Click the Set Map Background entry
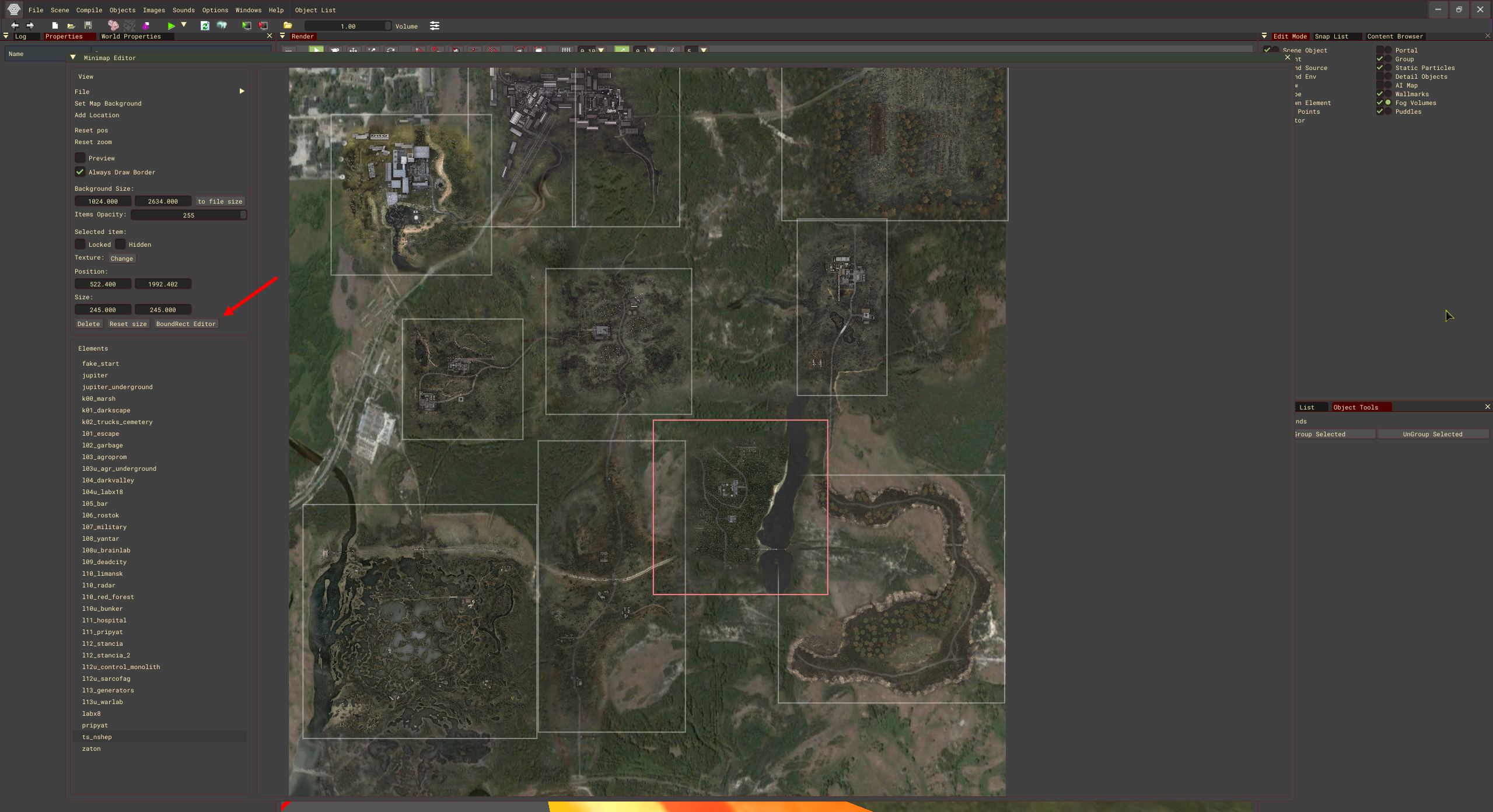 click(108, 103)
